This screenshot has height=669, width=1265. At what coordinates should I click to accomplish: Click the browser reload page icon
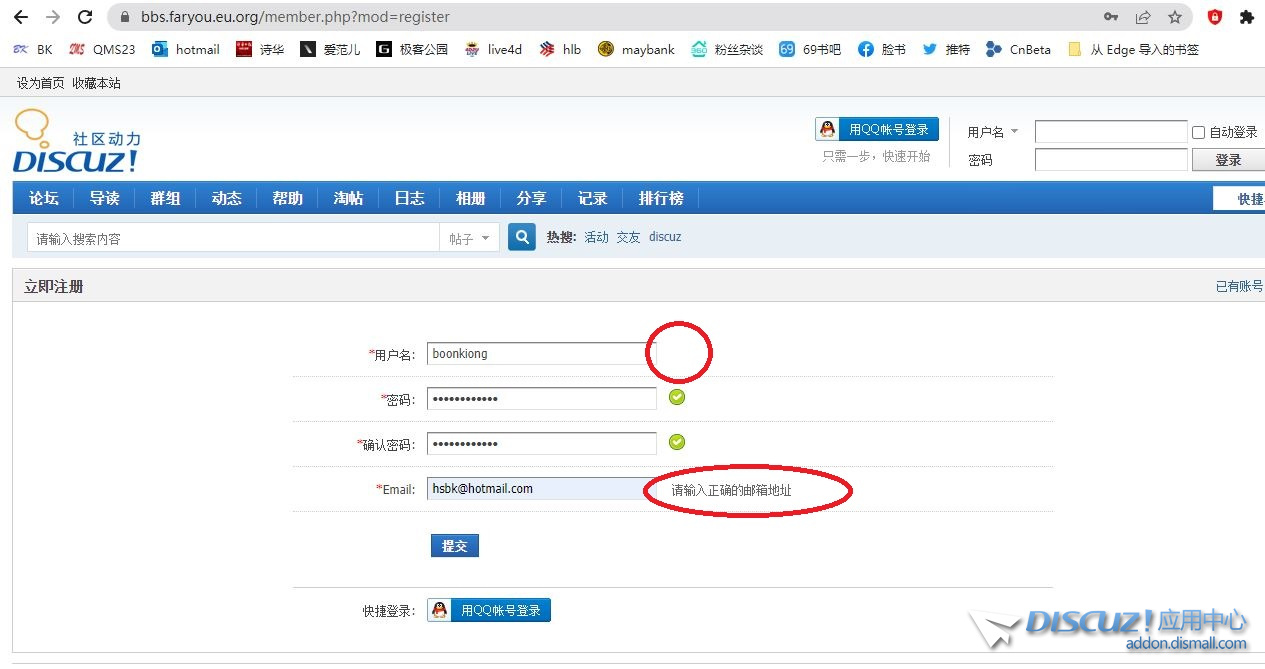(x=85, y=17)
